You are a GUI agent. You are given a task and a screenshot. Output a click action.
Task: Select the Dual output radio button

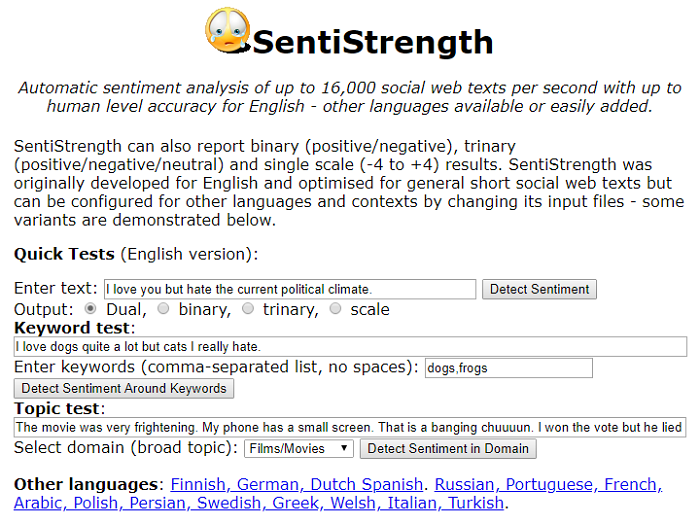(x=91, y=308)
